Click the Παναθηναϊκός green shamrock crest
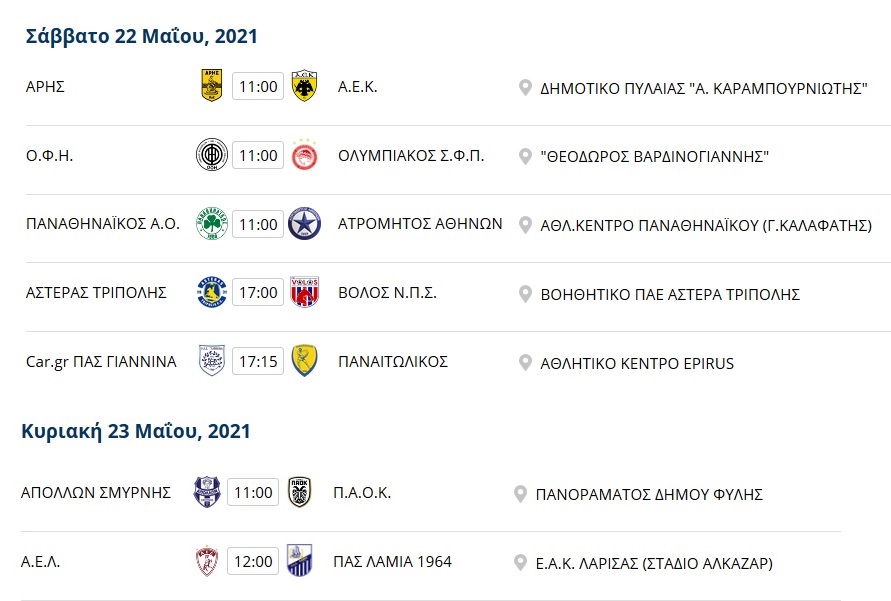The height and width of the screenshot is (601, 891). 212,223
